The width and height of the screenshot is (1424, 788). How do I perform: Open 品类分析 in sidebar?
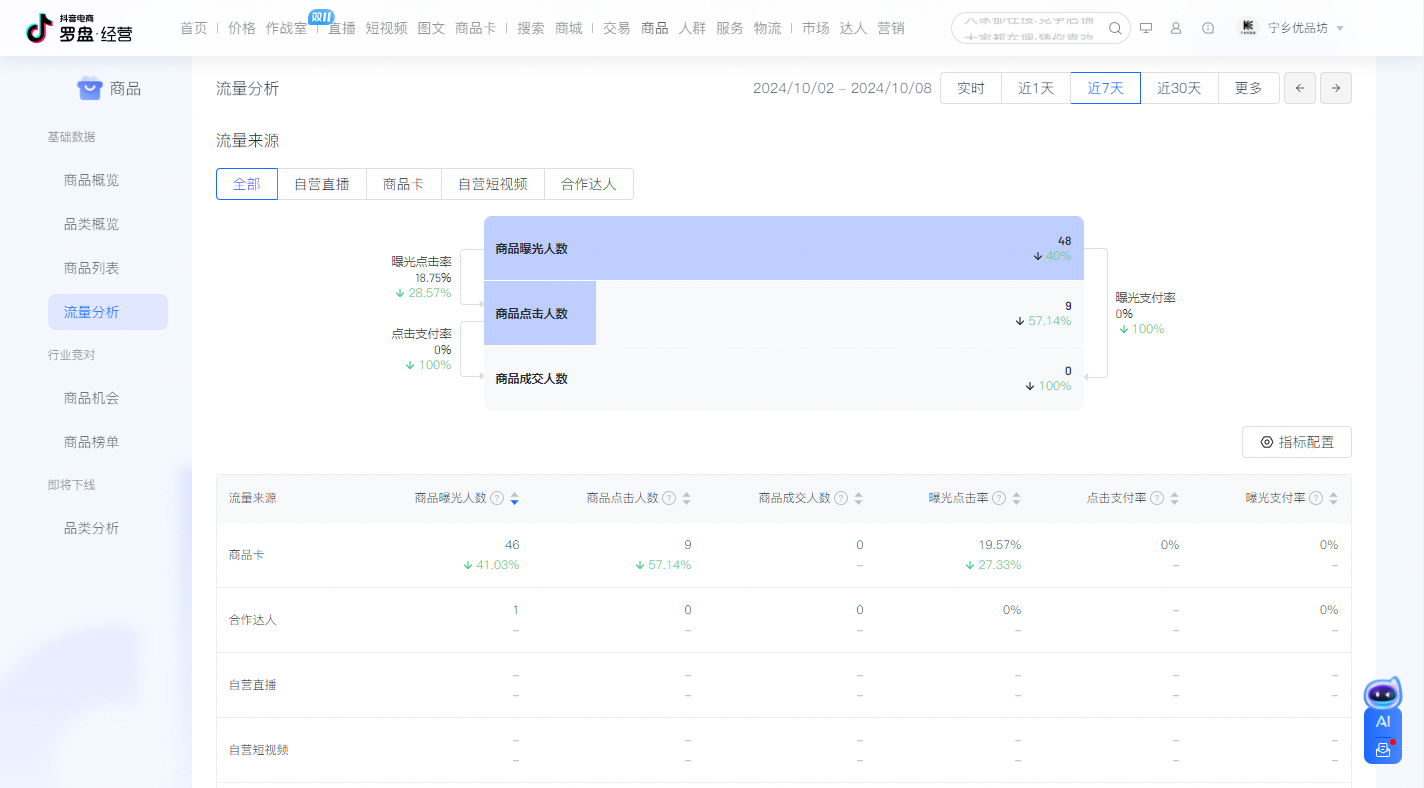pos(108,528)
